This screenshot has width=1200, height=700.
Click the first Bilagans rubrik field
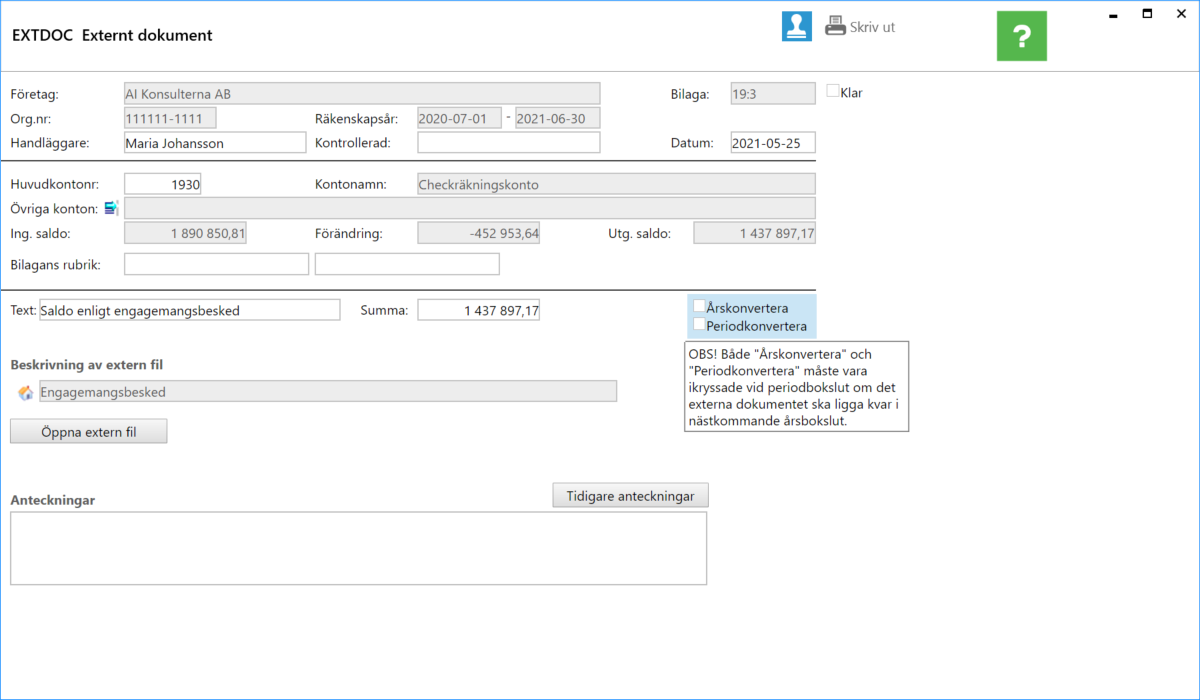coord(216,264)
